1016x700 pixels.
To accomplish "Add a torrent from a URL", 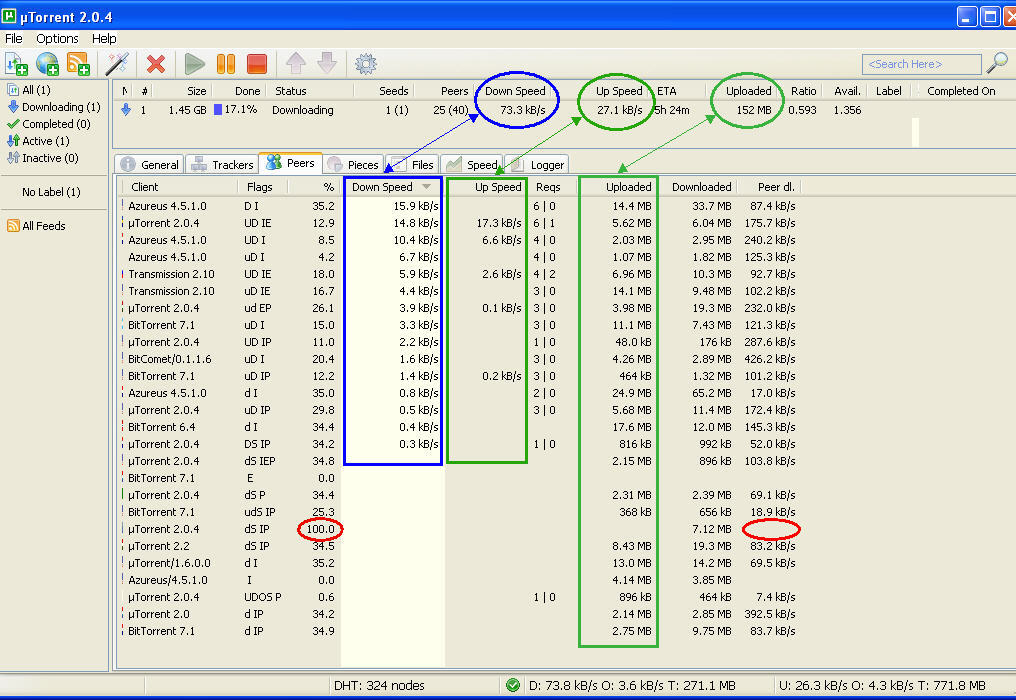I will pyautogui.click(x=46, y=63).
